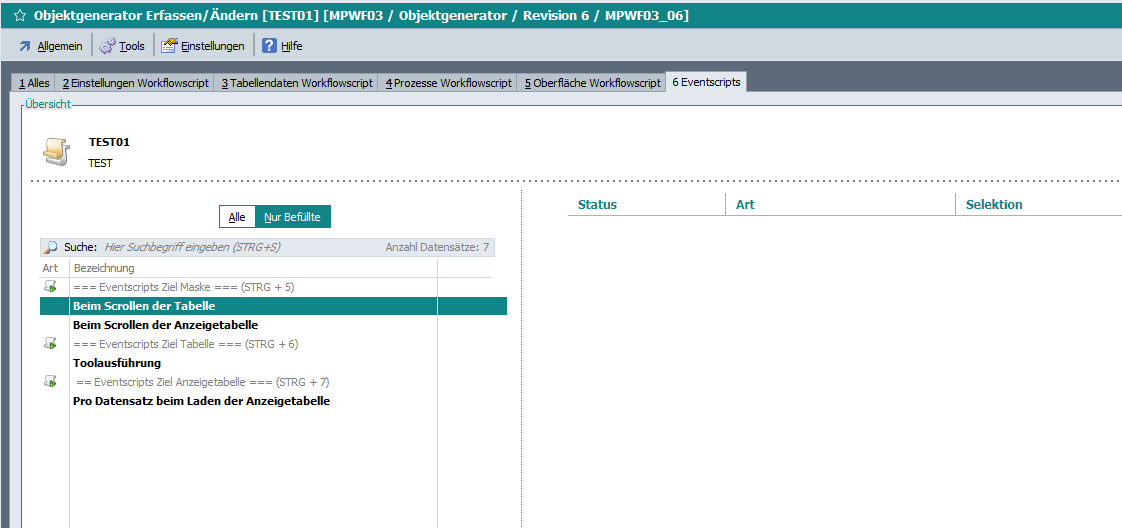Click the Bezeichnung column header
Viewport: 1122px width, 528px height.
[x=104, y=268]
